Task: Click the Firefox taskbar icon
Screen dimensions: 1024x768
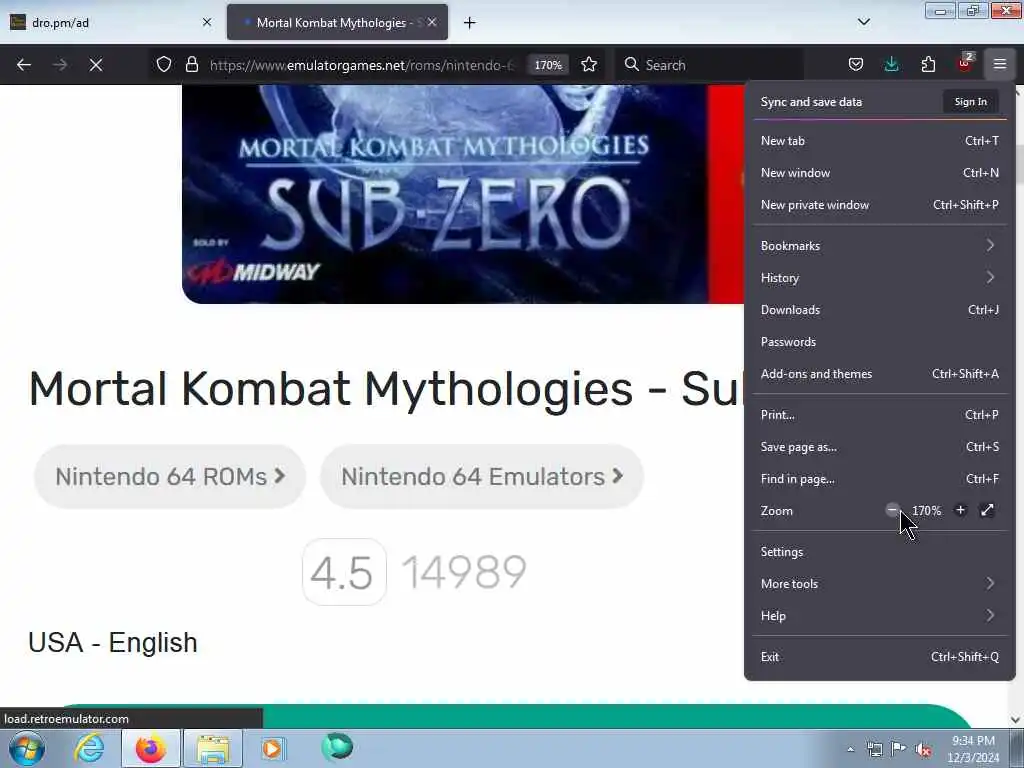Action: click(151, 748)
